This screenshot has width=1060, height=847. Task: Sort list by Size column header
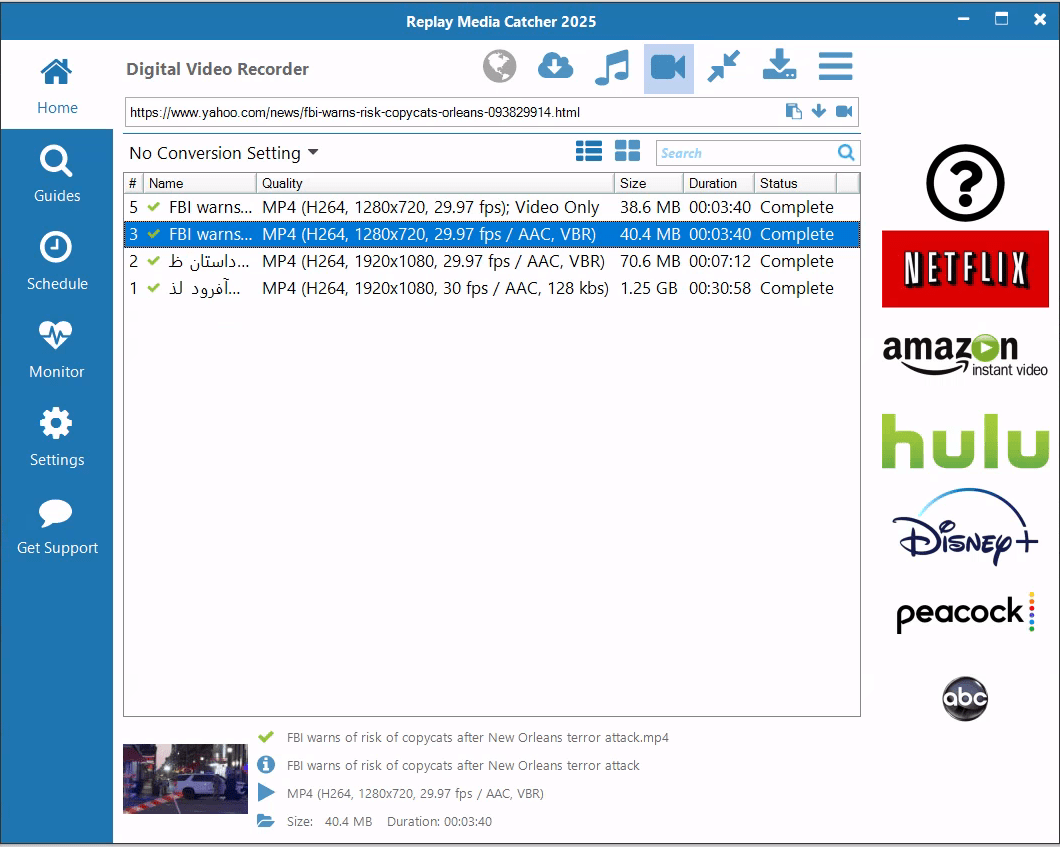click(x=649, y=183)
